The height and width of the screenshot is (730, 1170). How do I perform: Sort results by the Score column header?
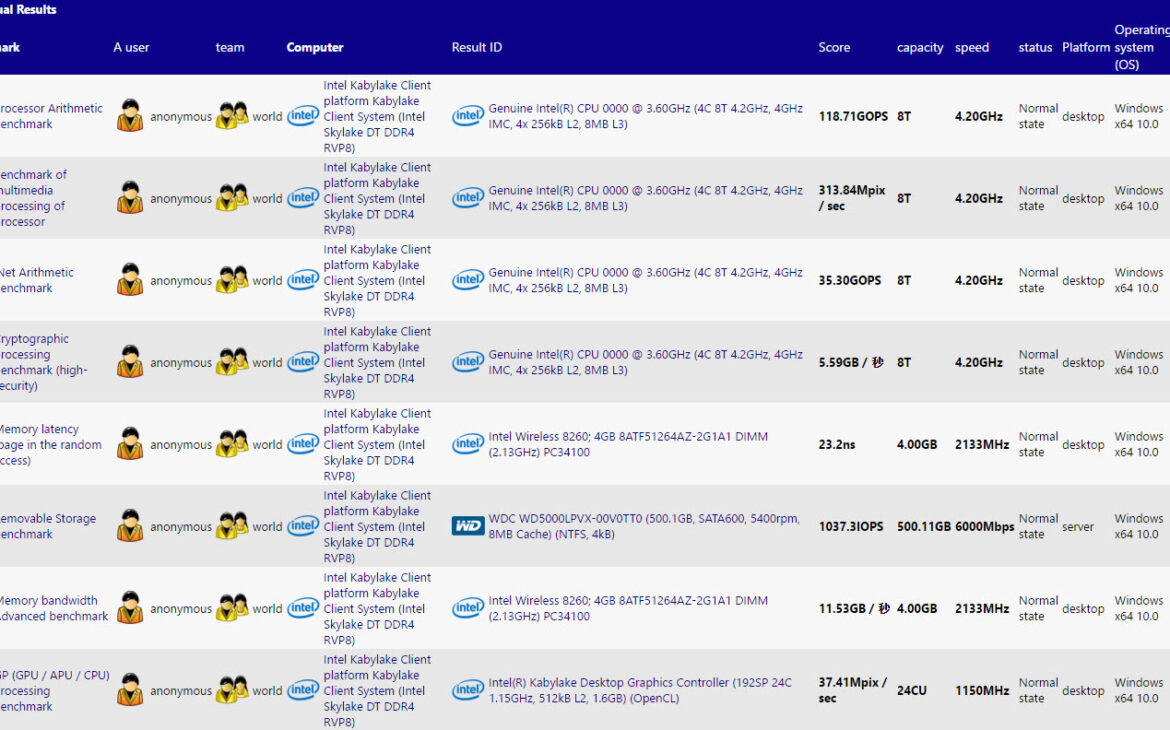point(834,47)
